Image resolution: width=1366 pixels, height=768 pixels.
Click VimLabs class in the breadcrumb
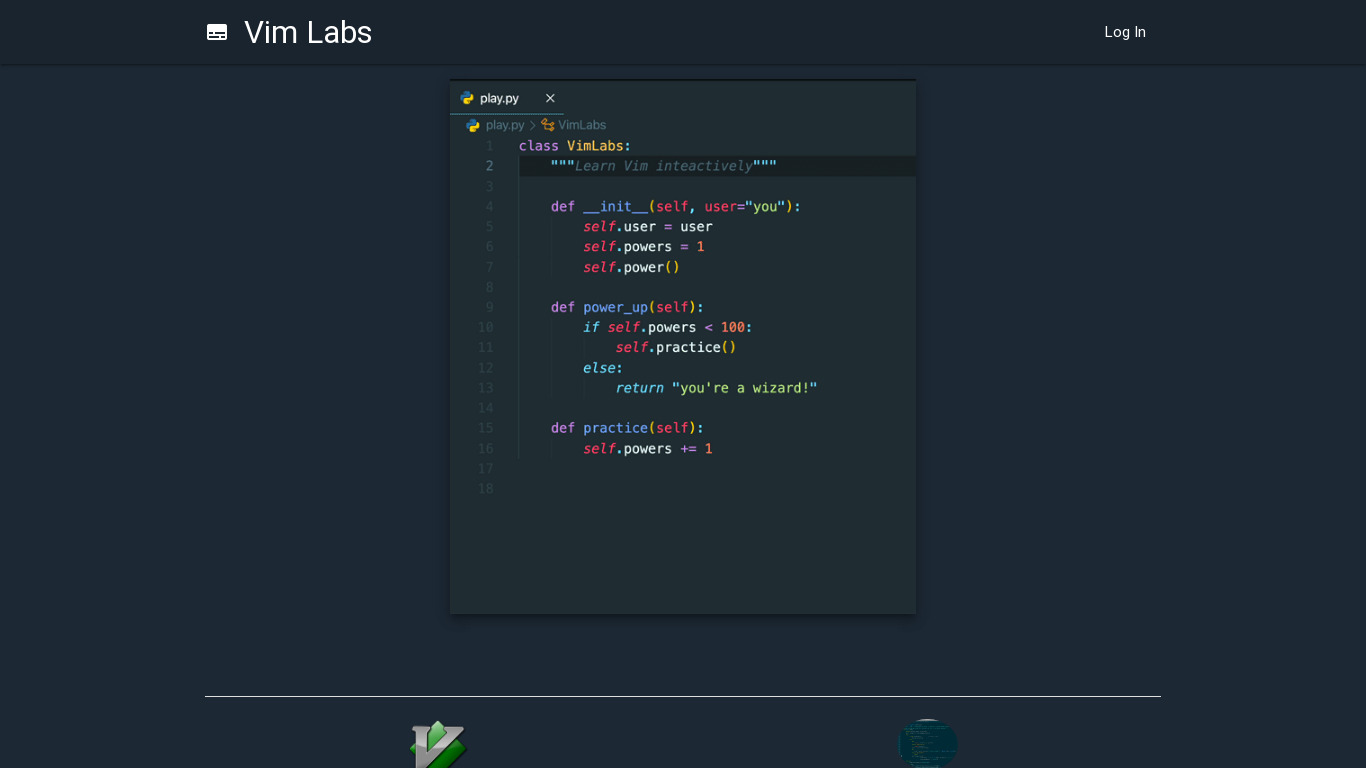582,125
